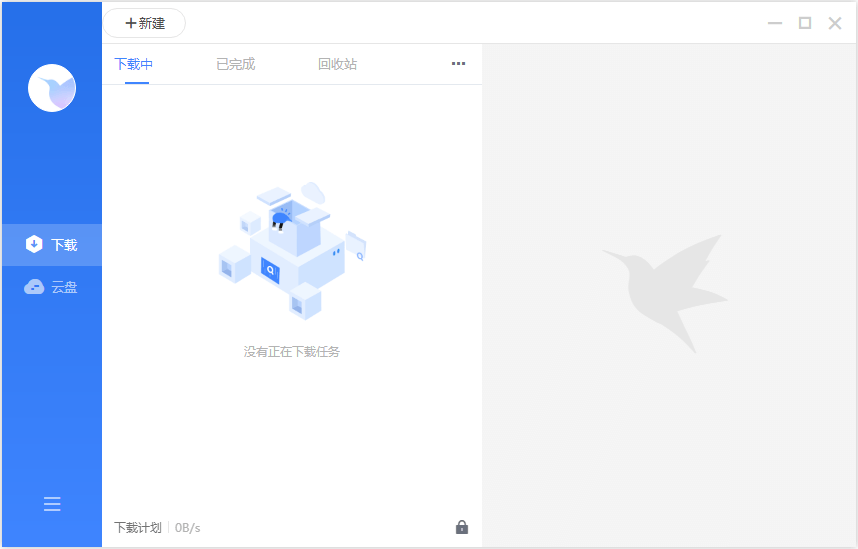Select the 云盘 label in sidebar
This screenshot has height=549, width=858.
64,288
